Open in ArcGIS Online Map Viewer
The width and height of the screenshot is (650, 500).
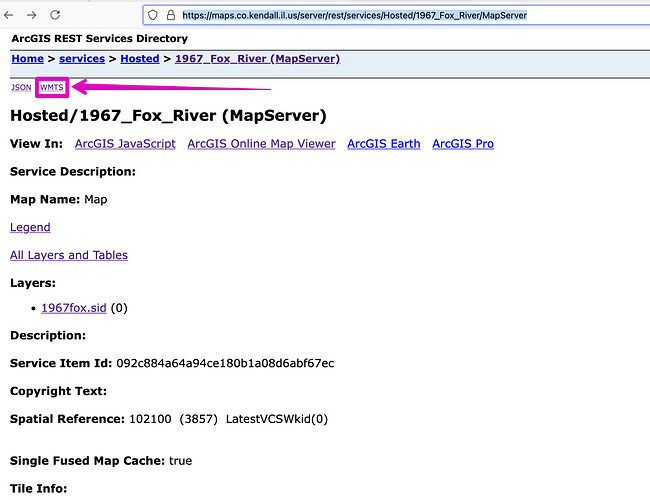pos(261,144)
